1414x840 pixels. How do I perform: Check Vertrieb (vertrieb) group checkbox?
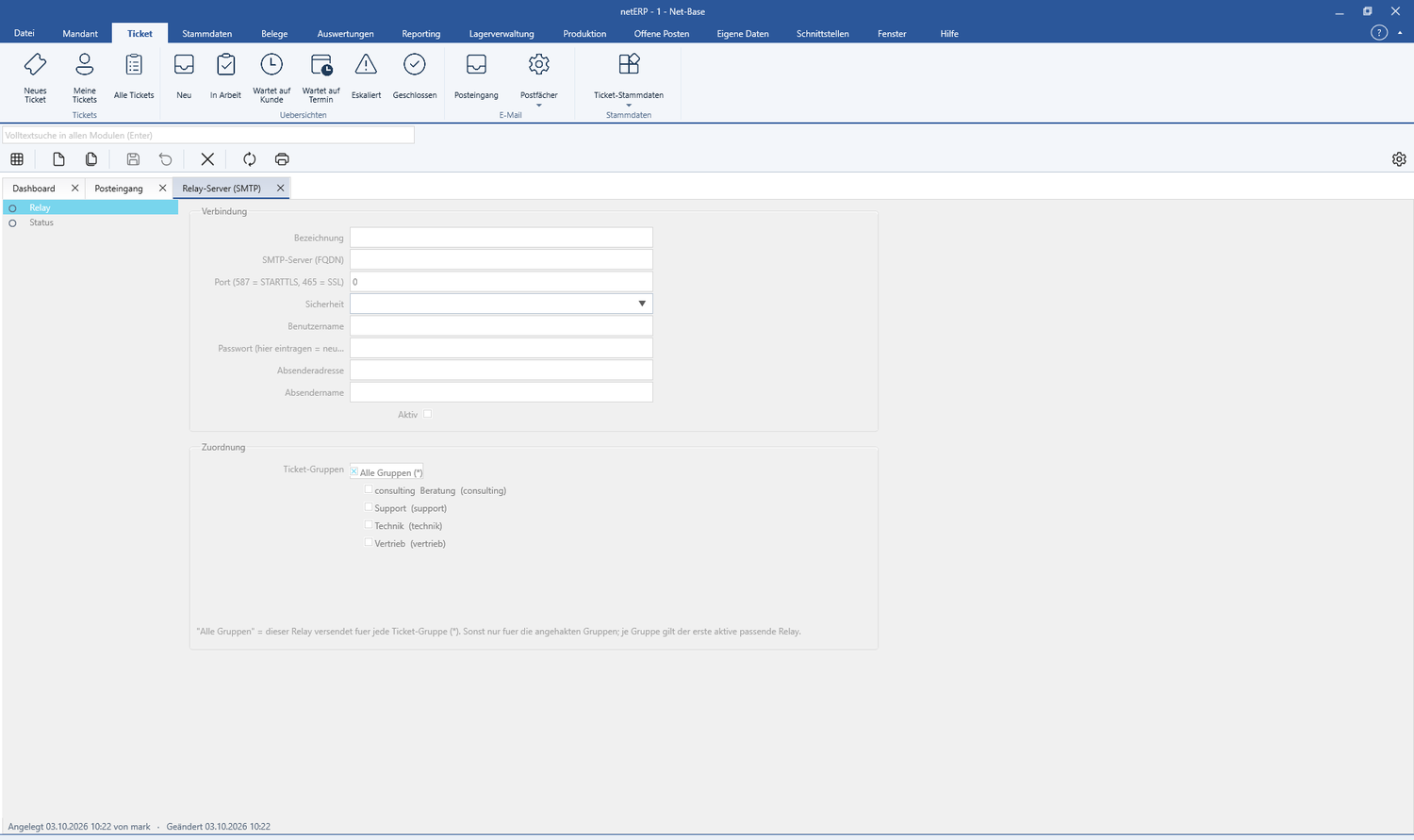click(369, 542)
